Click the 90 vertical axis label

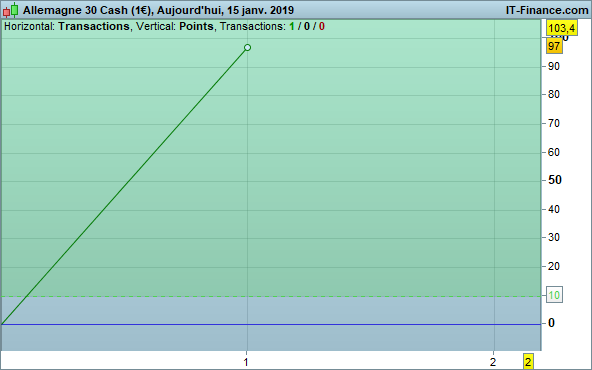[x=554, y=66]
